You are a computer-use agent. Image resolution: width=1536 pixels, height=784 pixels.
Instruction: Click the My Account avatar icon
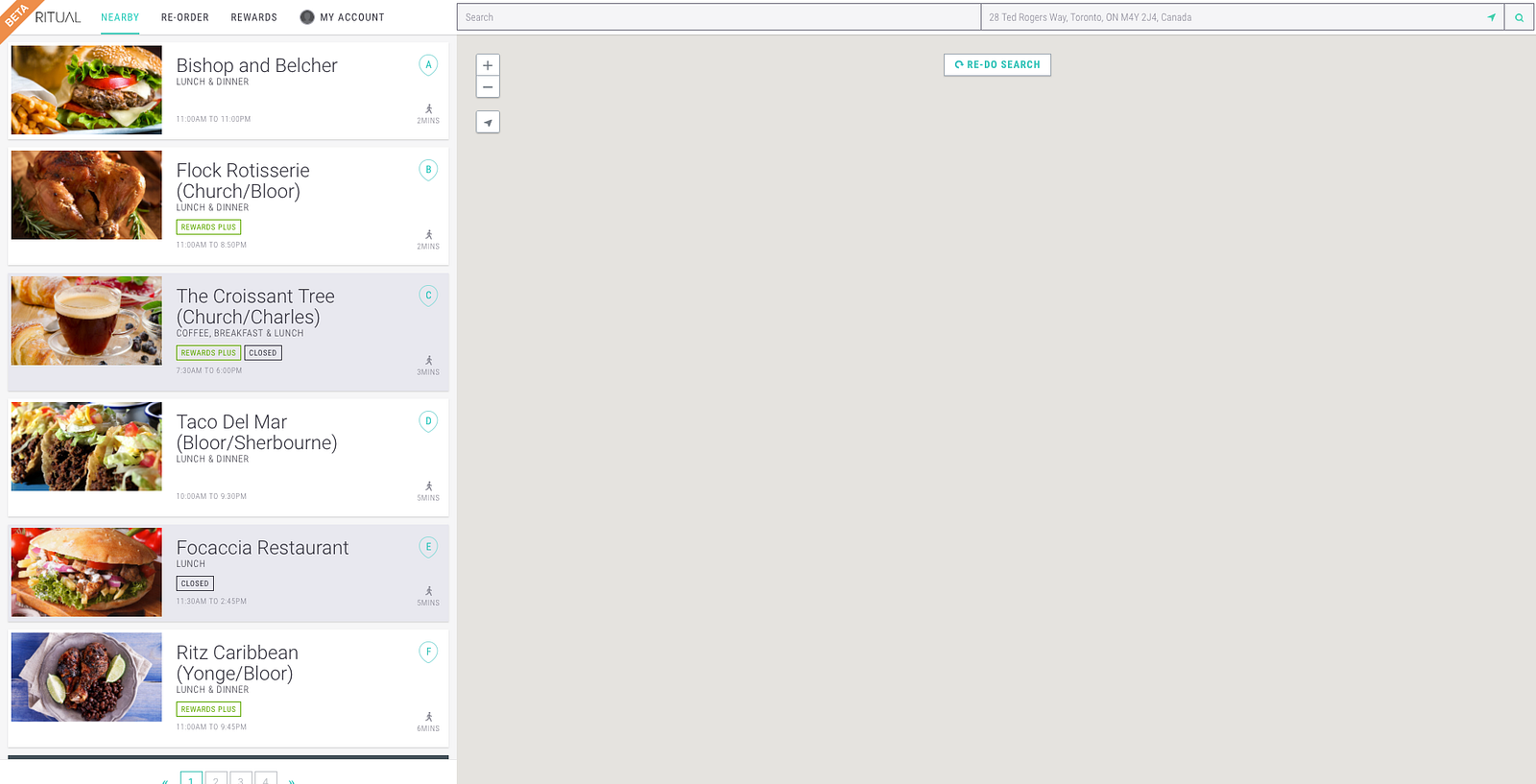coord(307,17)
